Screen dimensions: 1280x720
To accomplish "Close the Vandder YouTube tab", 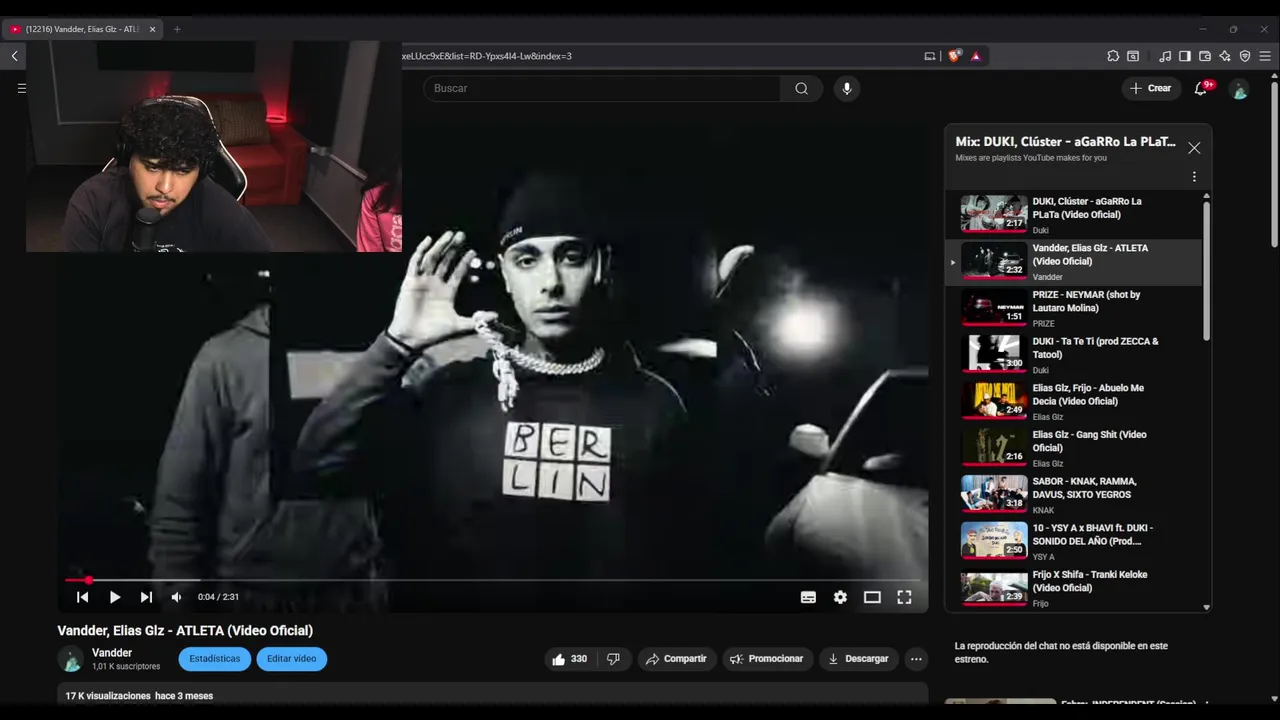I will 153,29.
